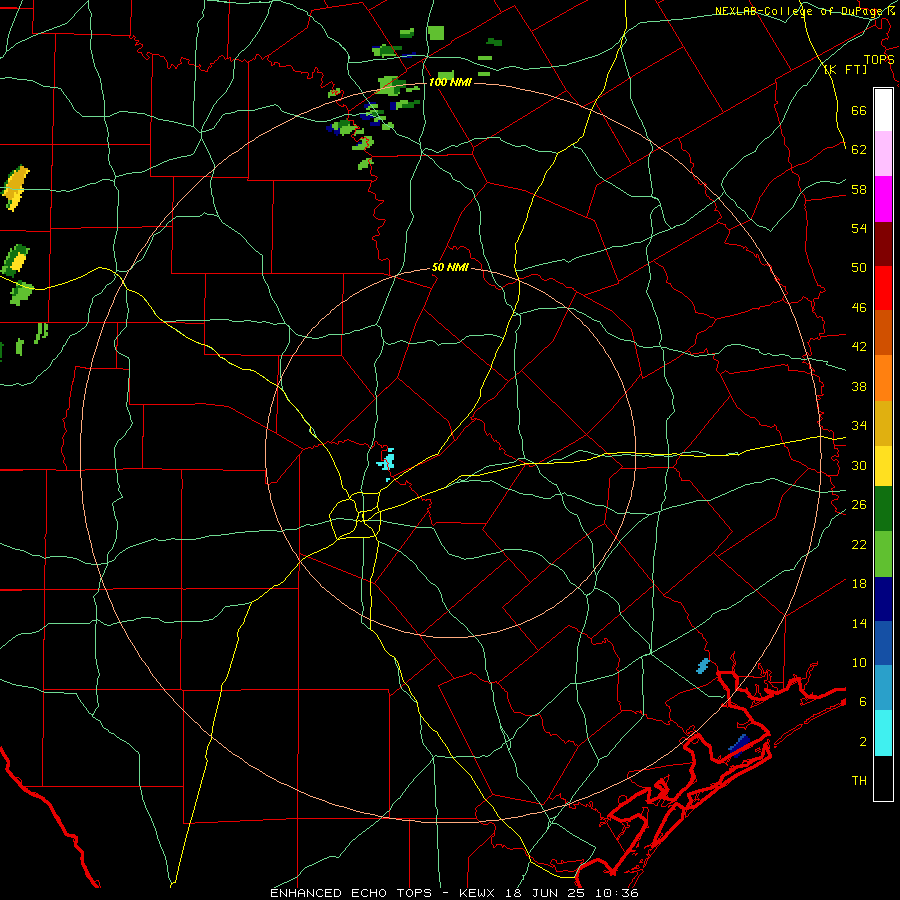Click the 38 legend value
The image size is (900, 900).
coord(859,386)
